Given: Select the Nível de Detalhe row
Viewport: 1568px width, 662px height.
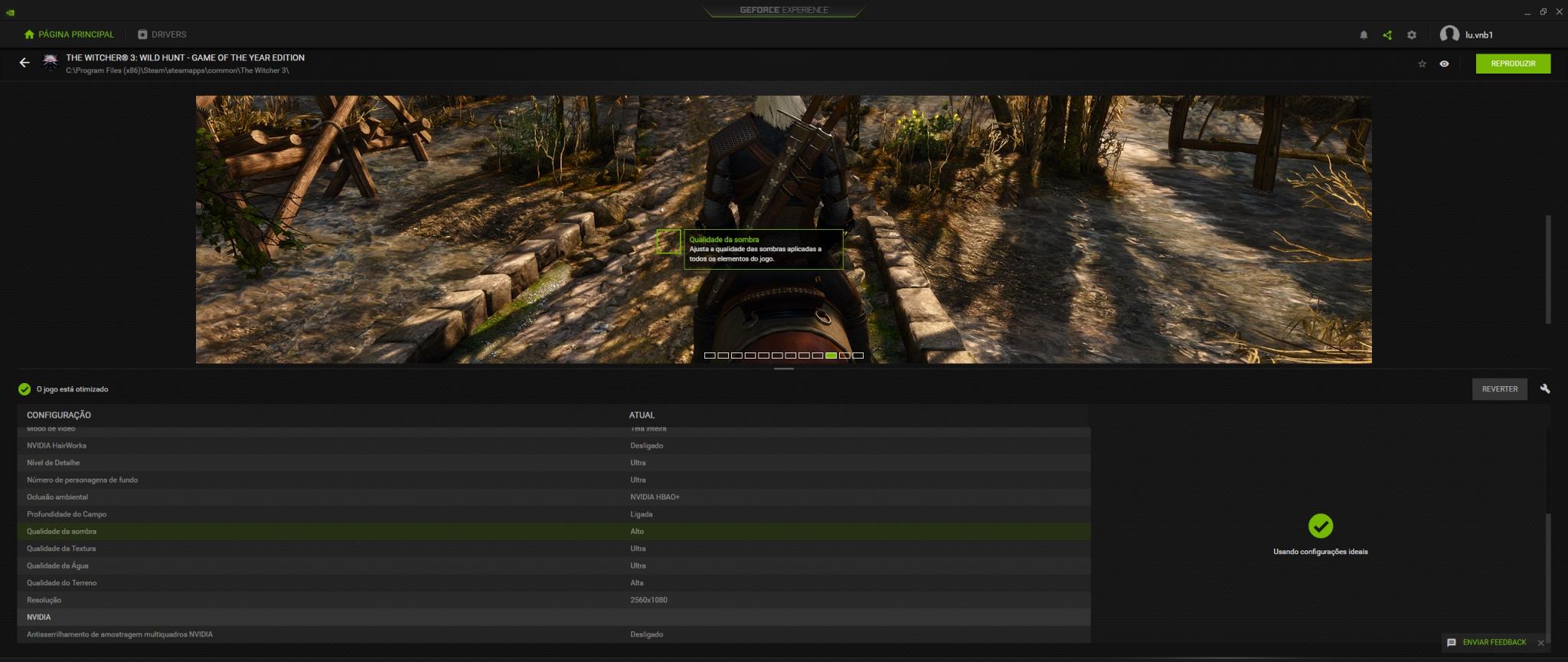Looking at the screenshot, I should pyautogui.click(x=554, y=463).
